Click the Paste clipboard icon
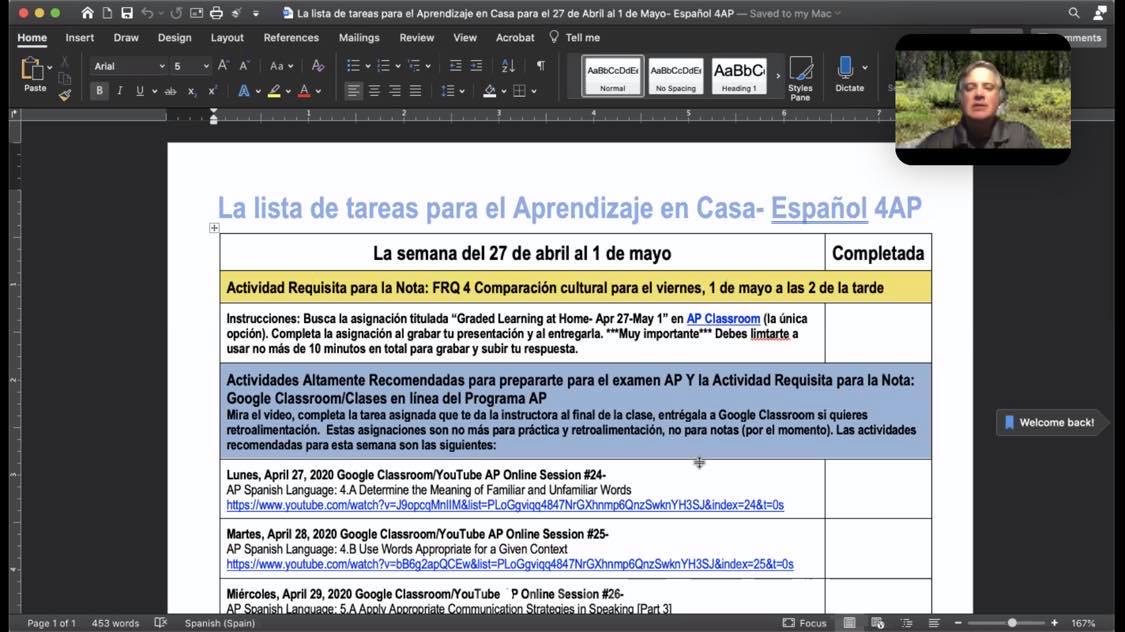The width and height of the screenshot is (1125, 632). click(34, 72)
